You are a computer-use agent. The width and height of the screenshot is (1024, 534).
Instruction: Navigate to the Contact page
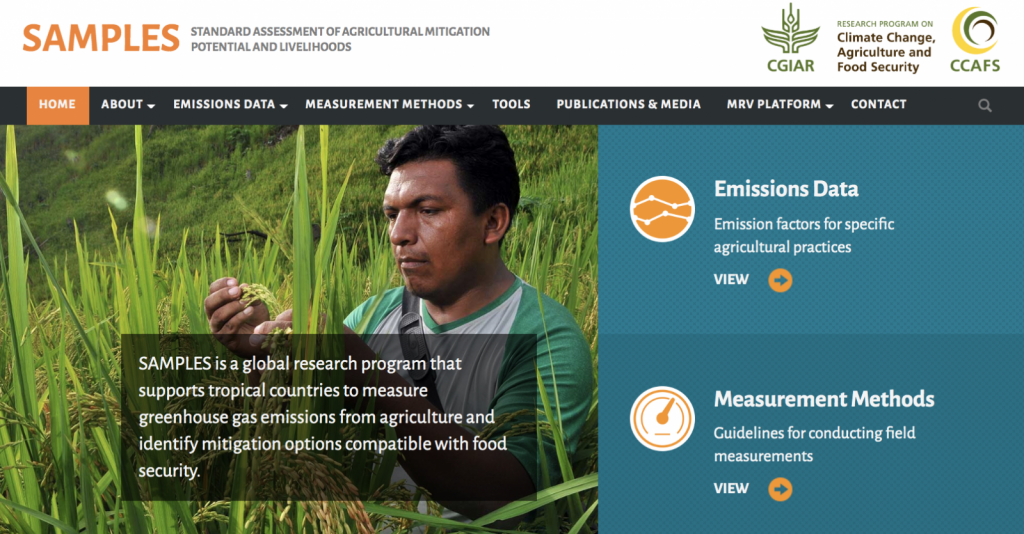[x=878, y=105]
